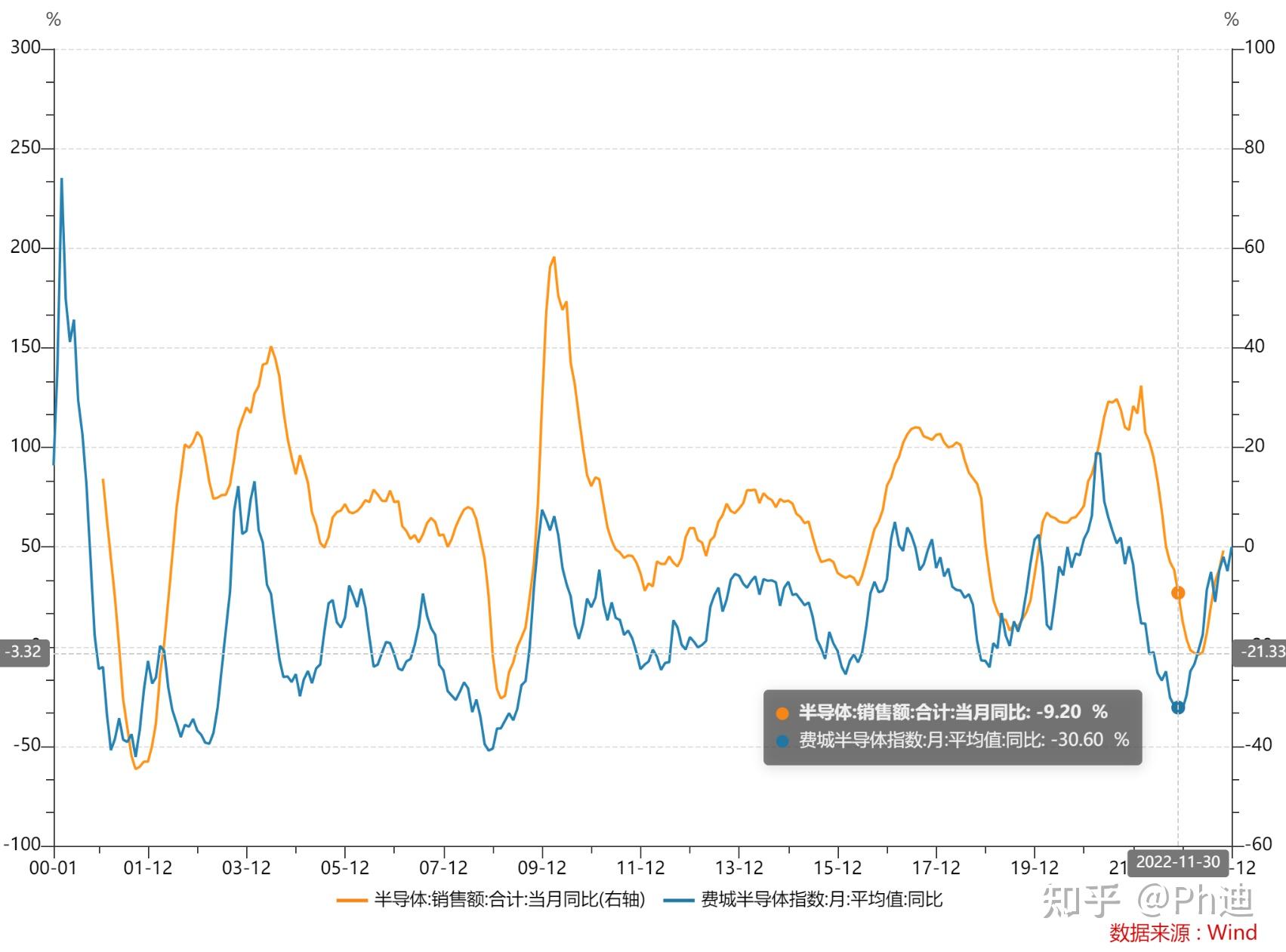The width and height of the screenshot is (1286, 952).
Task: Click the 09-12 x-axis tick label
Action: pyautogui.click(x=541, y=868)
